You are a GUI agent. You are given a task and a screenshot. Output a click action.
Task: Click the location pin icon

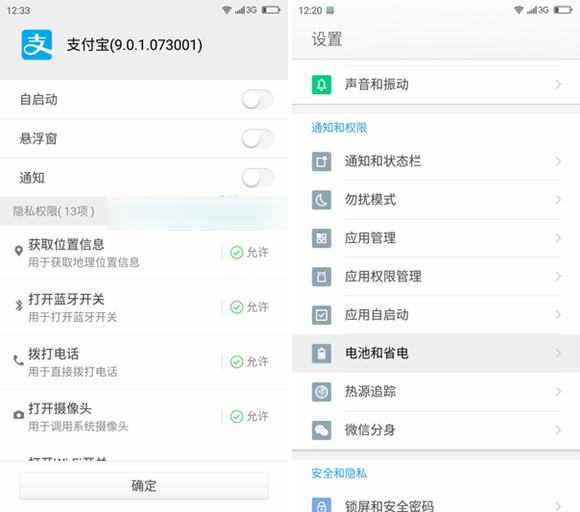18,251
